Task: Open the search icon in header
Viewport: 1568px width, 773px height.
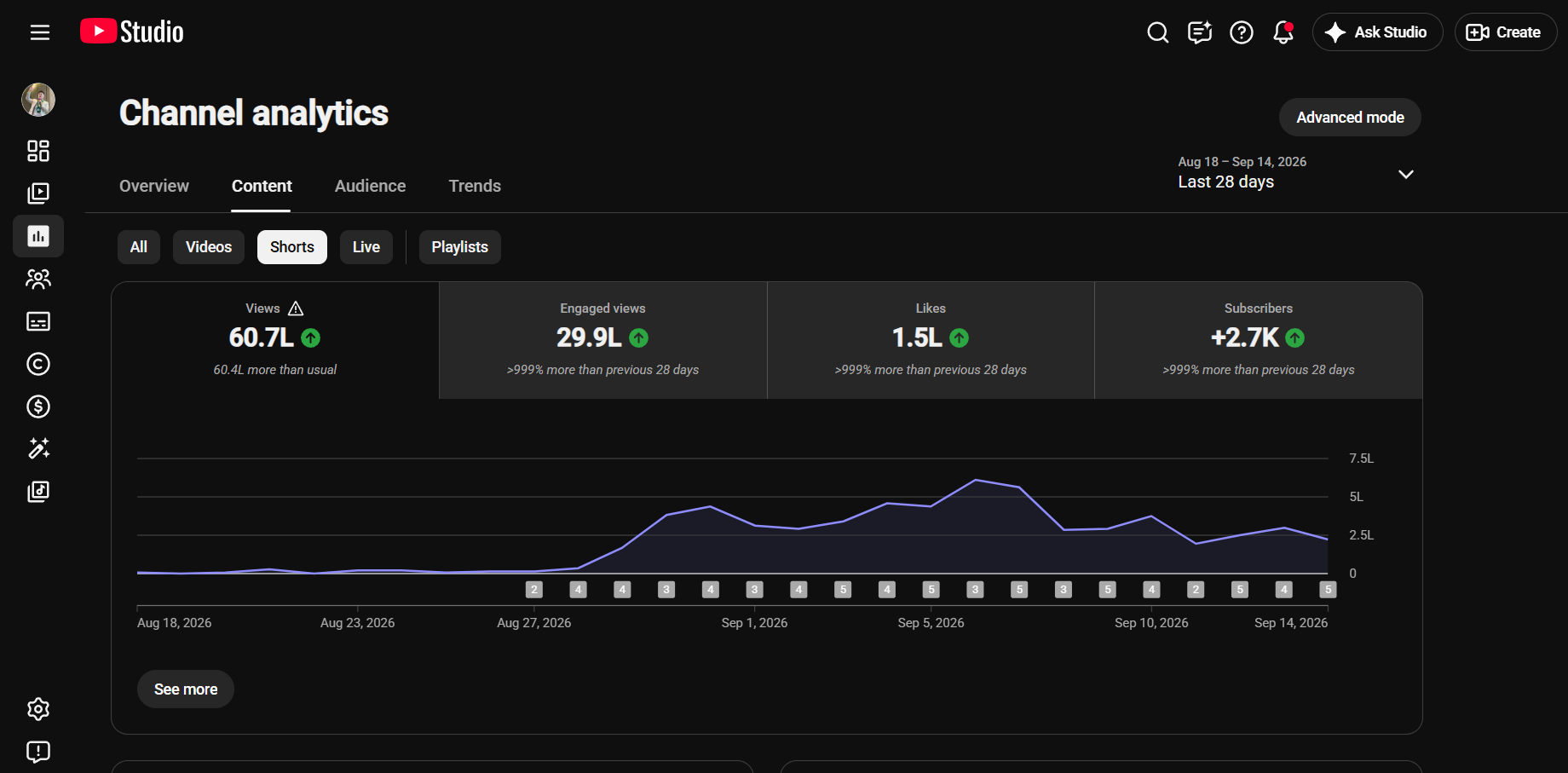Action: [x=1158, y=32]
